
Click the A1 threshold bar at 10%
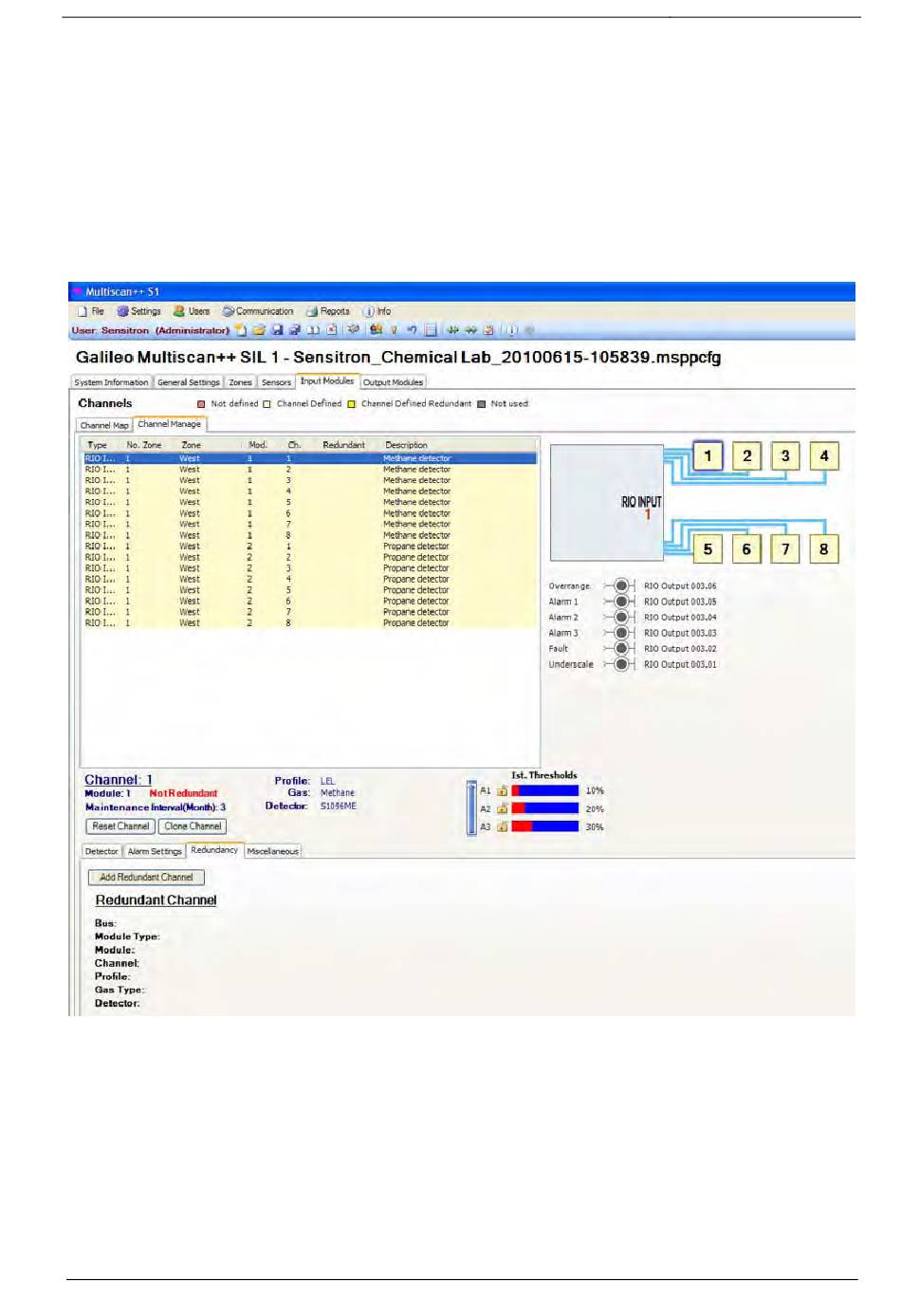click(x=545, y=790)
